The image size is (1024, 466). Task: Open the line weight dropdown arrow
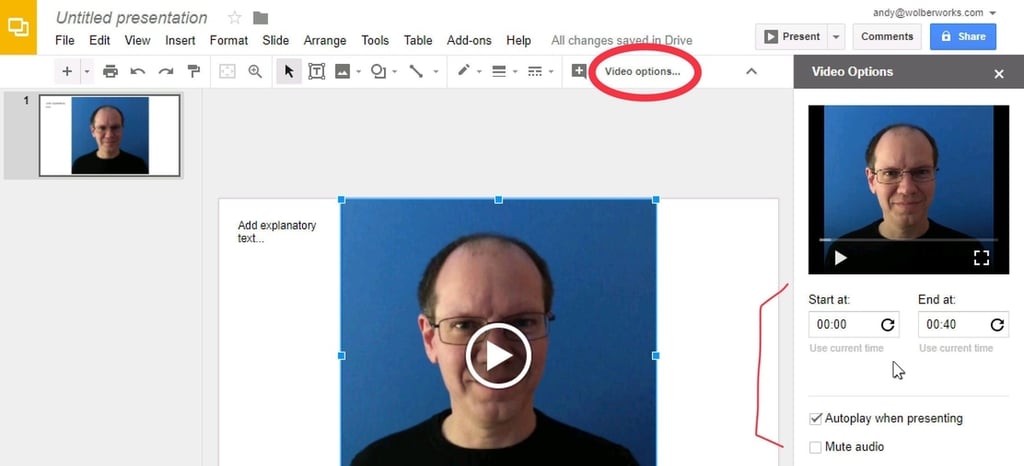pyautogui.click(x=515, y=72)
